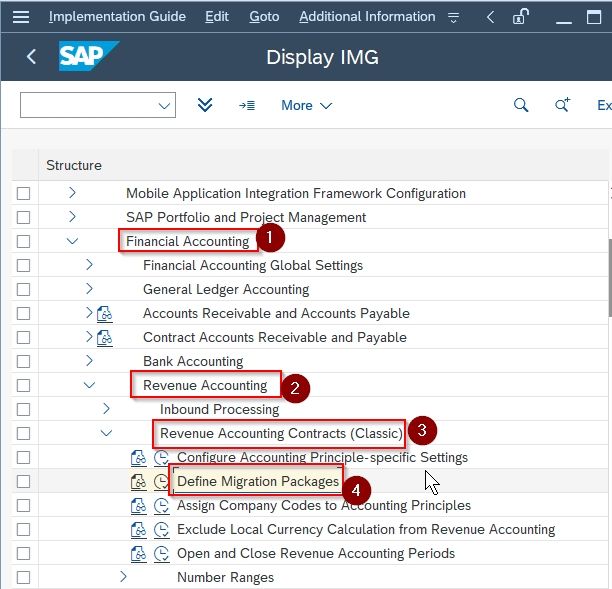Expand Contract Accounts Receivable and Payable node
The image size is (612, 589).
tap(89, 337)
